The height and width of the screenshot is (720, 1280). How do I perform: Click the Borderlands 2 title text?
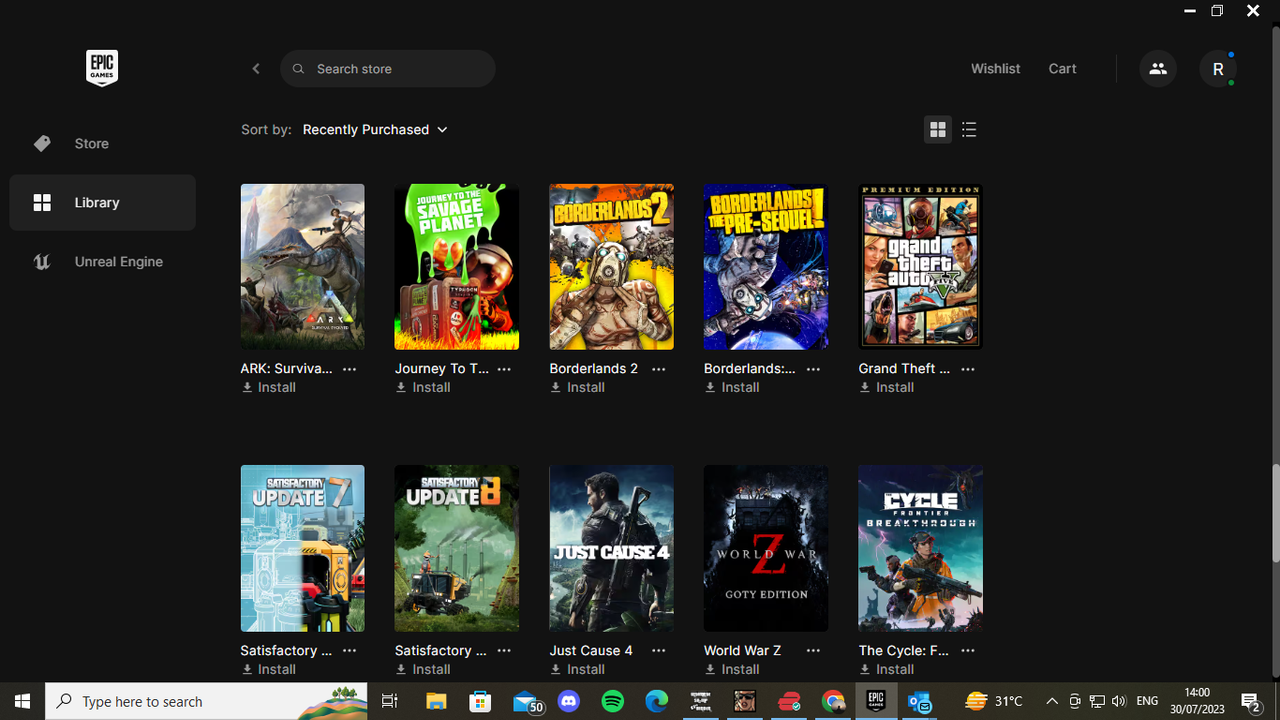tap(593, 369)
